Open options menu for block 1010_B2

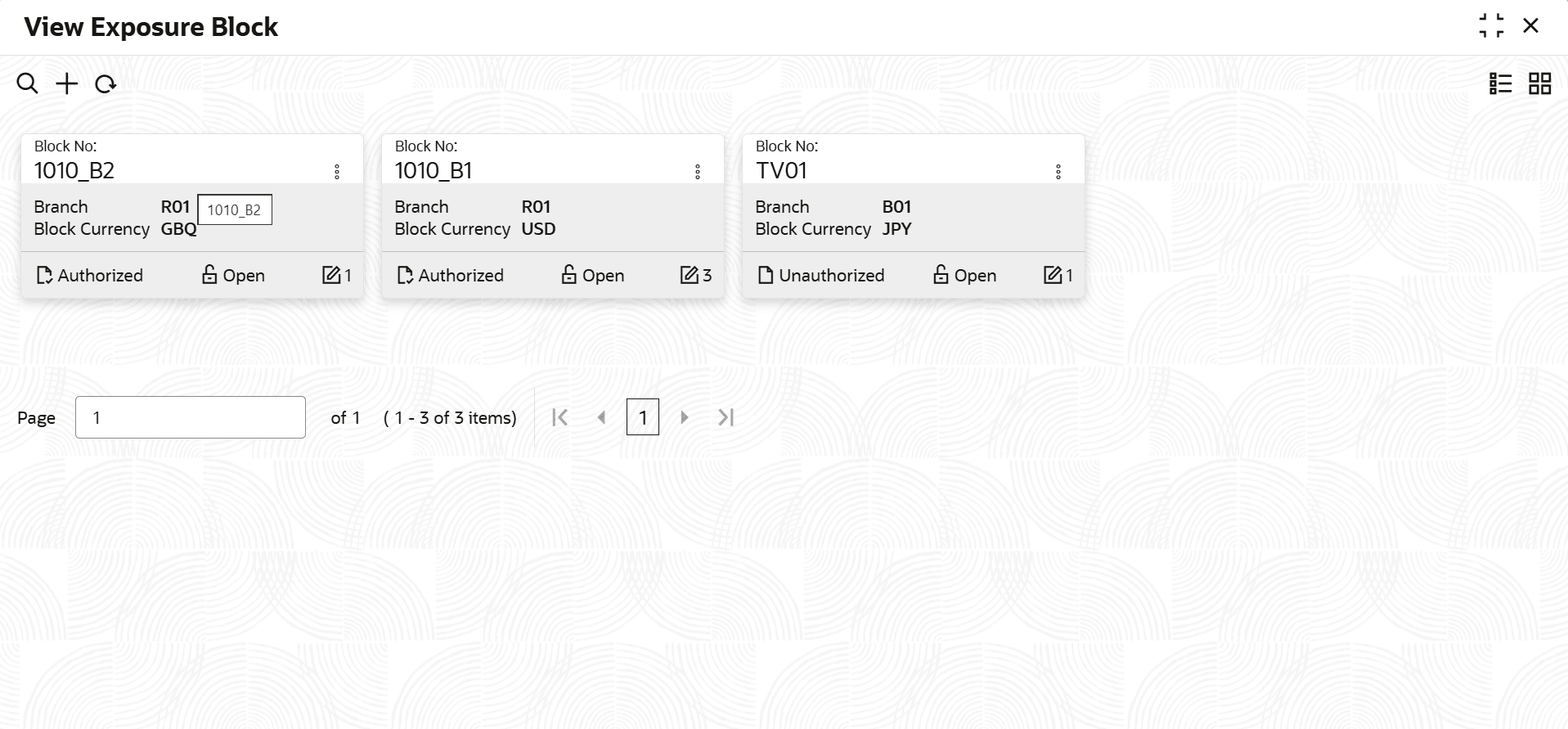(x=337, y=172)
